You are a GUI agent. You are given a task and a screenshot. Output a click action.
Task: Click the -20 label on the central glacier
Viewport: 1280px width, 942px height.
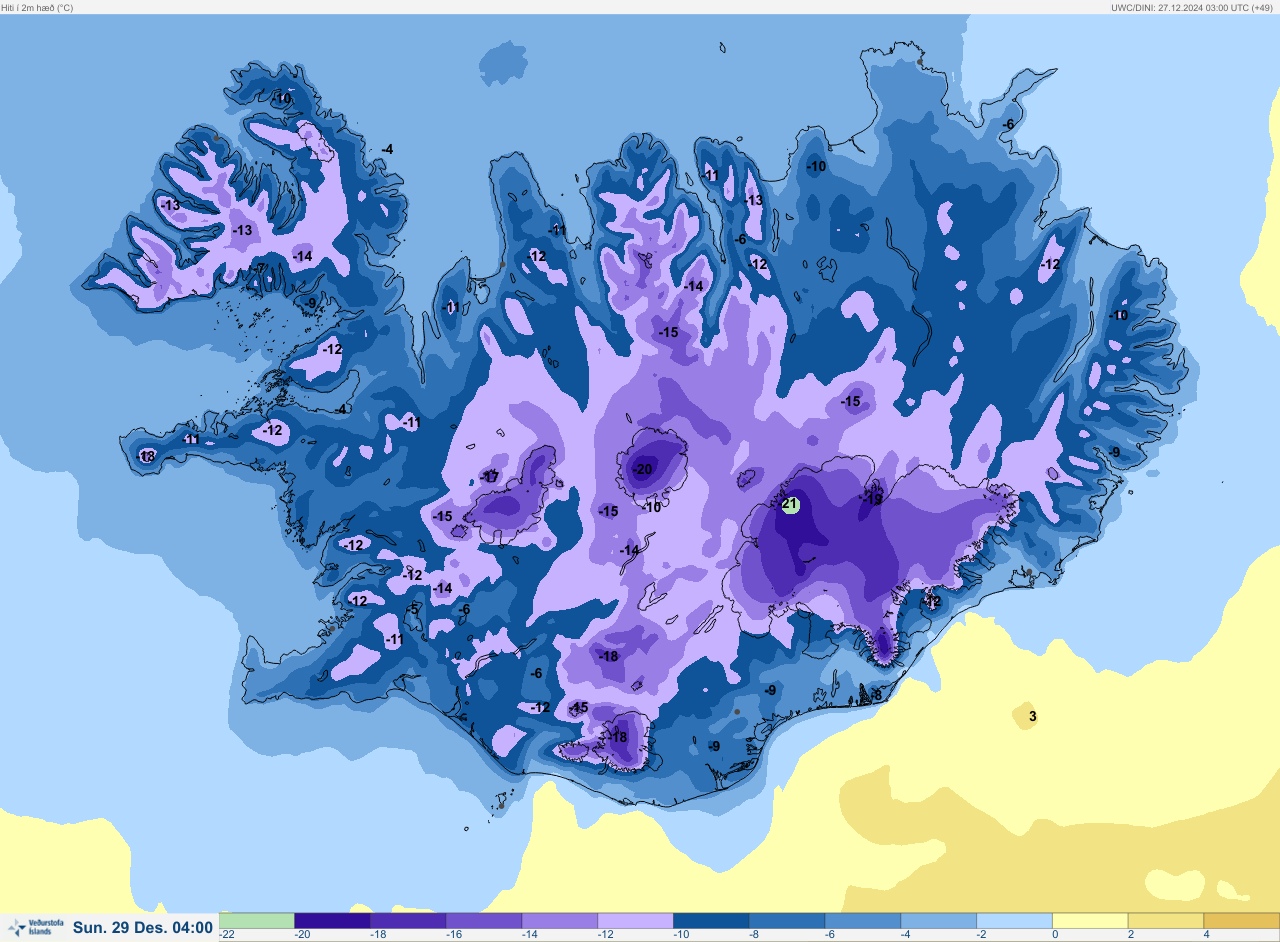pyautogui.click(x=641, y=470)
